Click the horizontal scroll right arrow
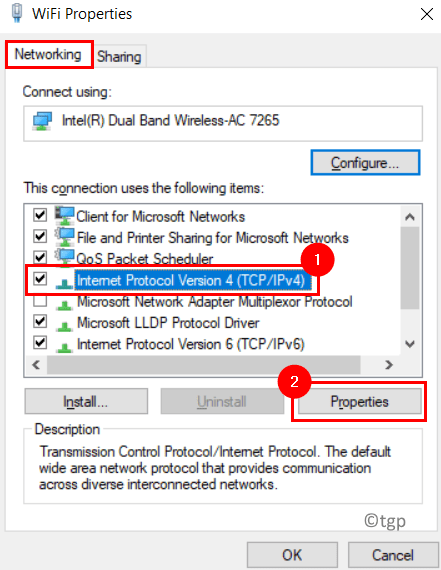 coord(389,364)
